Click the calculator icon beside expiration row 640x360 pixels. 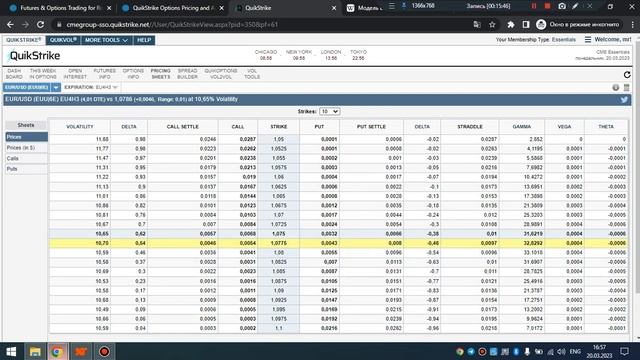coord(627,87)
